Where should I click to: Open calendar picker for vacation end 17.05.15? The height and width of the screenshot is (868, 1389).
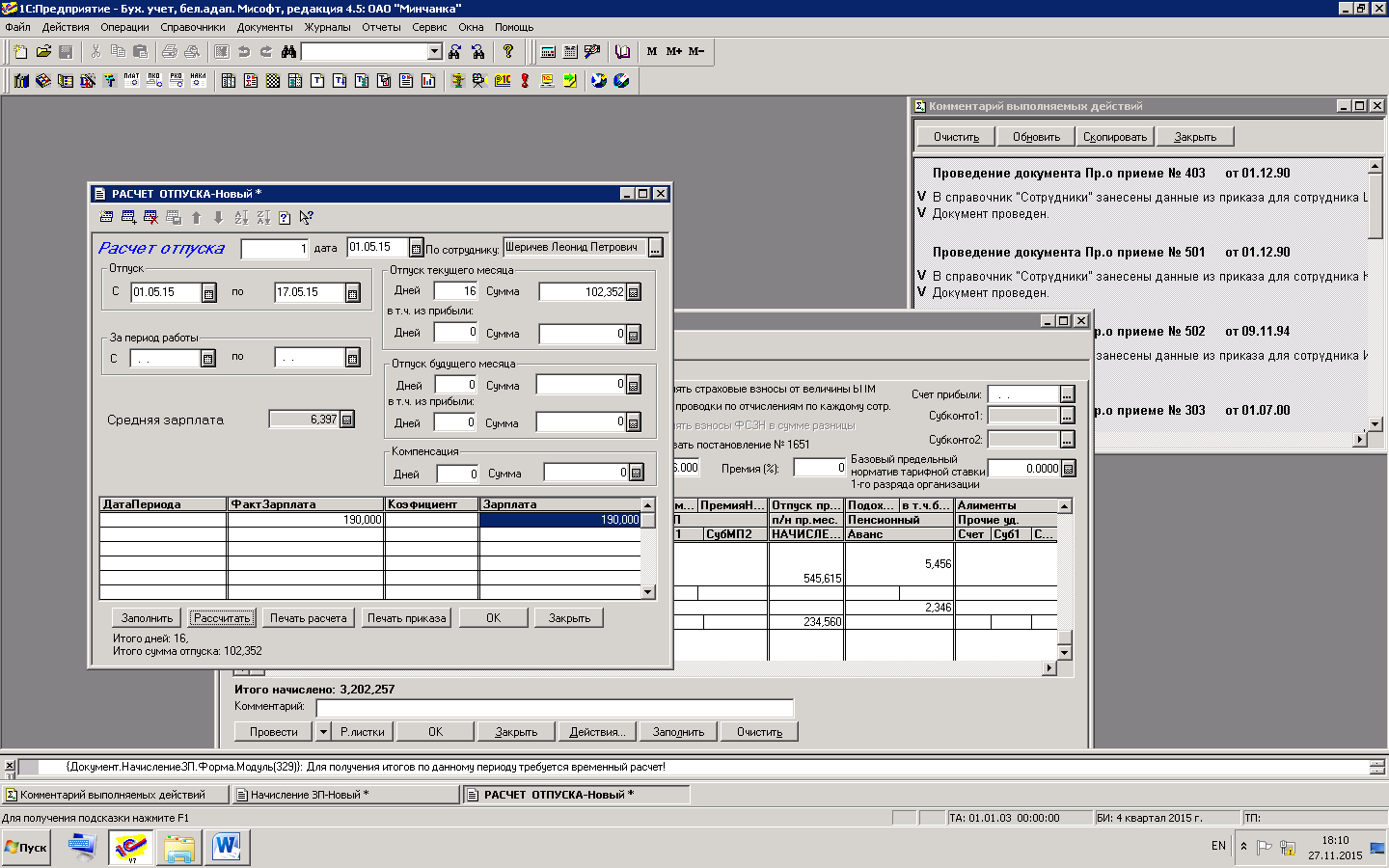click(352, 293)
